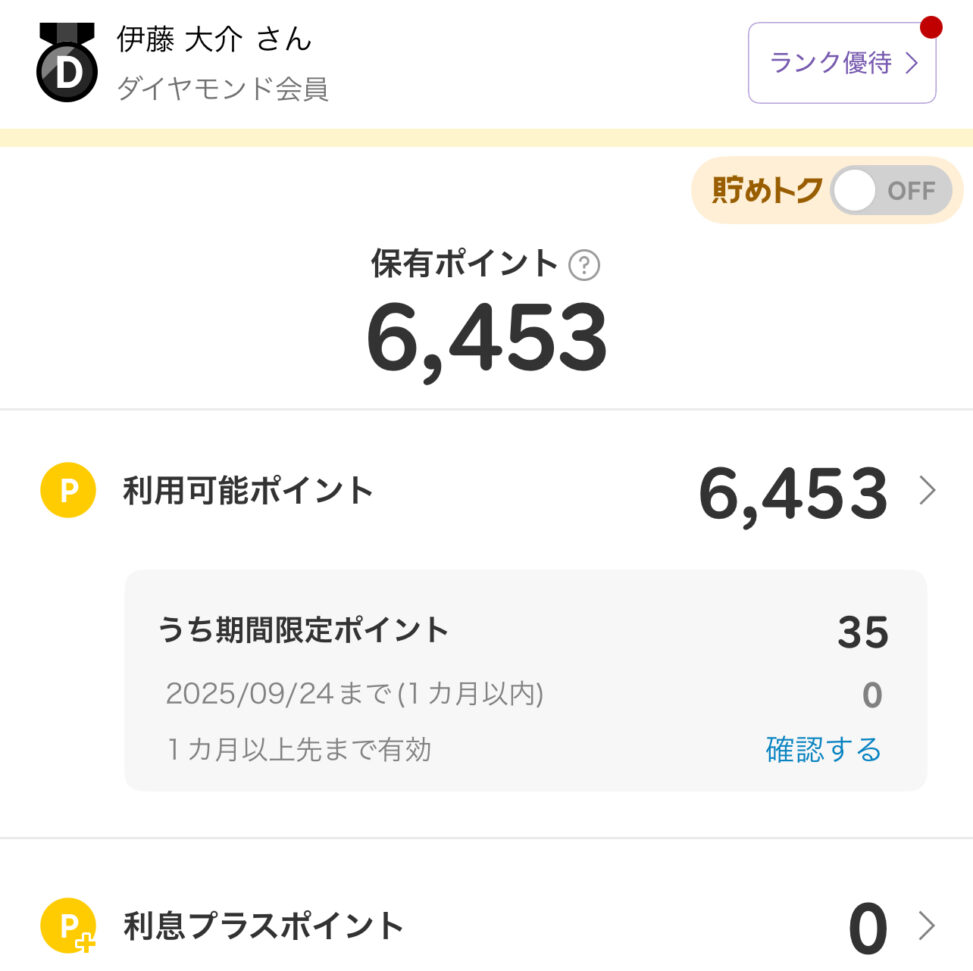Image resolution: width=973 pixels, height=971 pixels.
Task: Click the large 6,453 held points total
Action: 487,338
